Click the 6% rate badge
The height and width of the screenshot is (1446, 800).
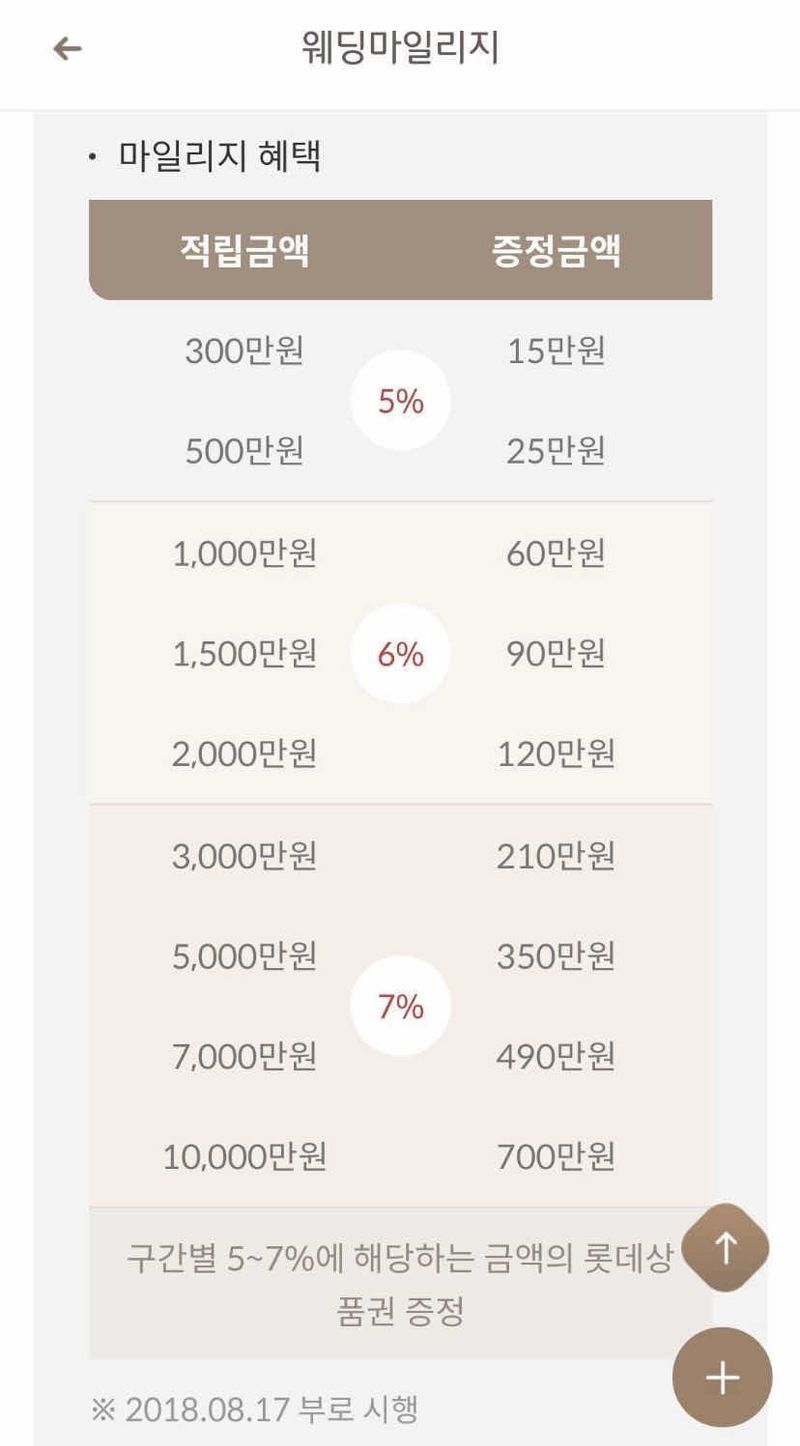(401, 654)
